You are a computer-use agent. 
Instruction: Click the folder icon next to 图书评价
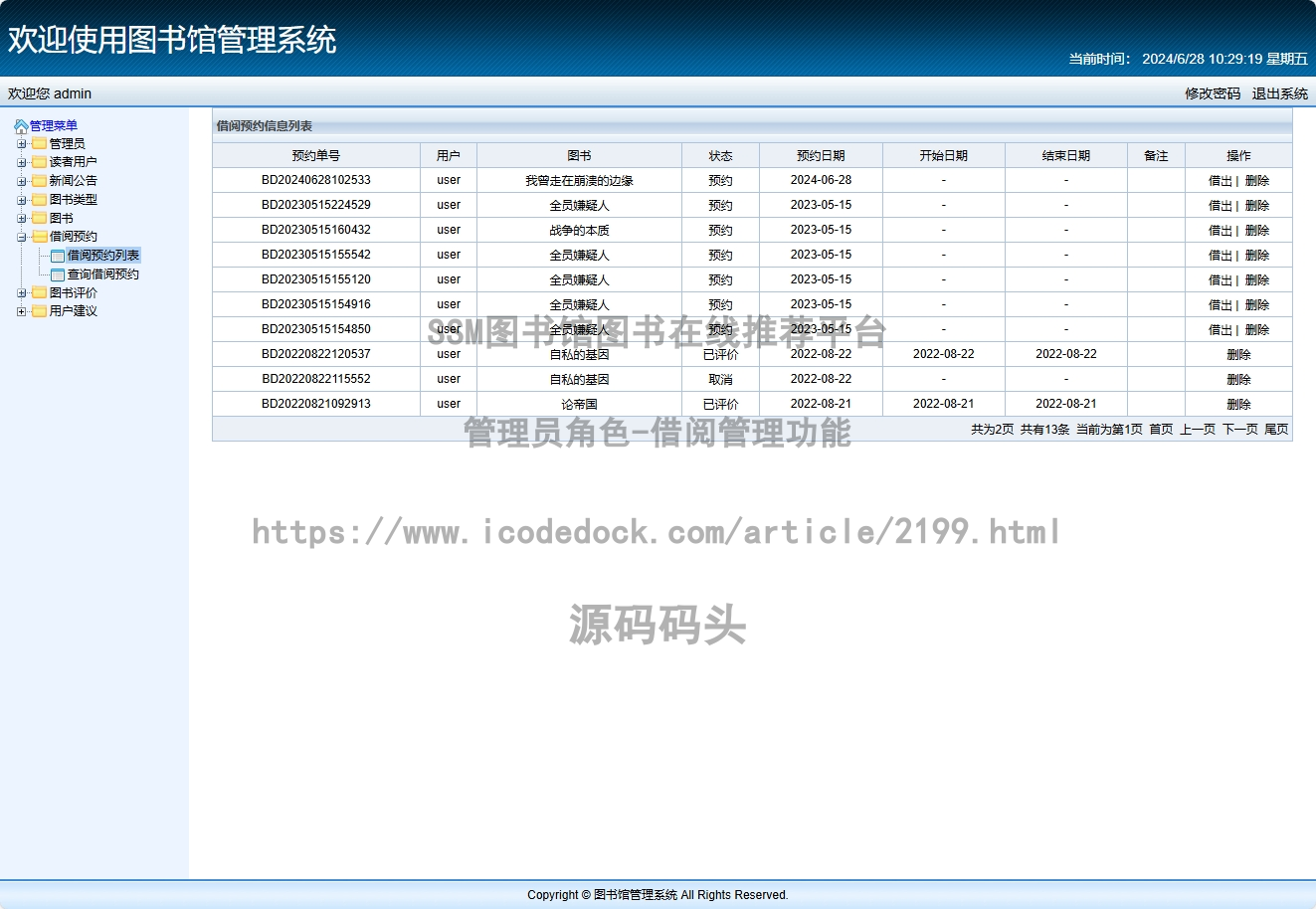click(x=39, y=293)
